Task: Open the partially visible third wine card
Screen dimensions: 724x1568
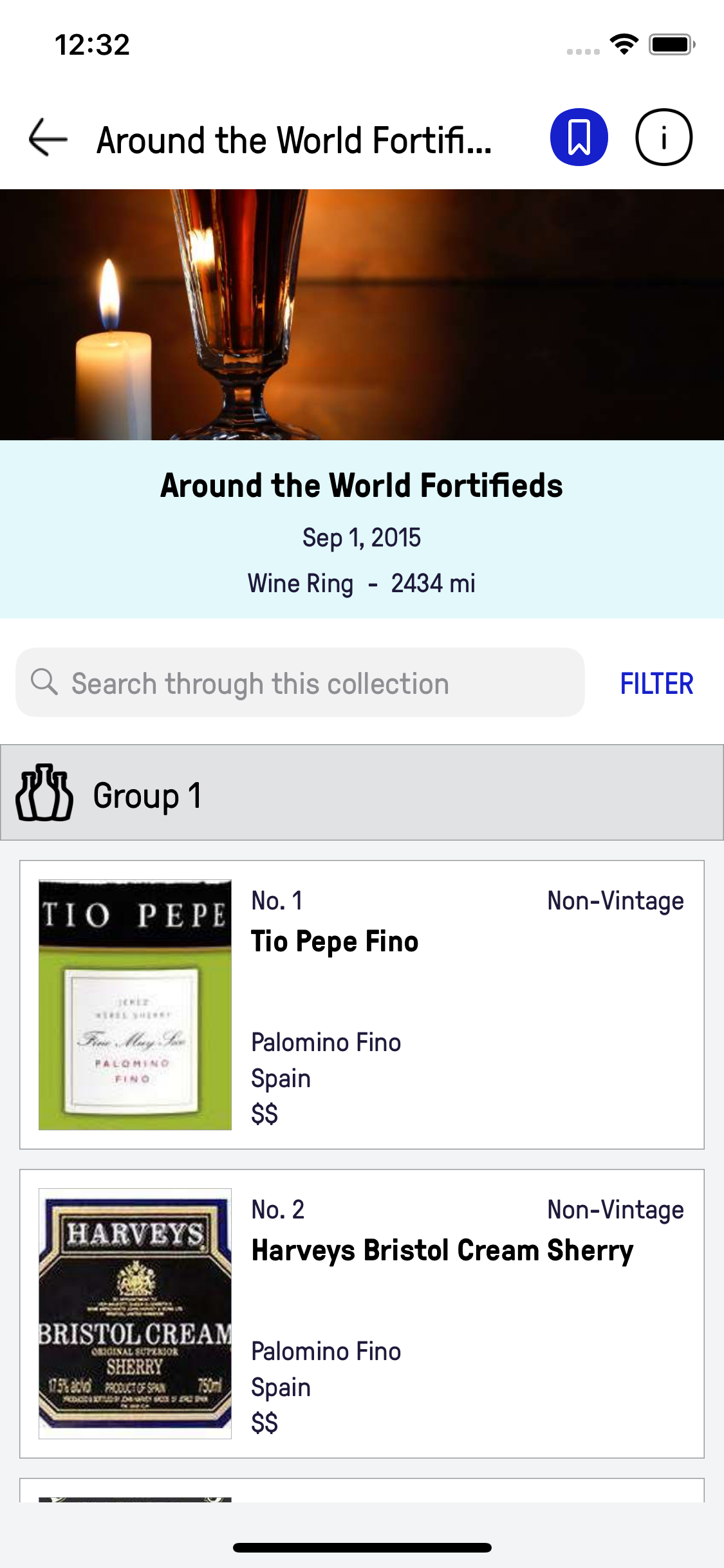Action: click(x=362, y=1491)
